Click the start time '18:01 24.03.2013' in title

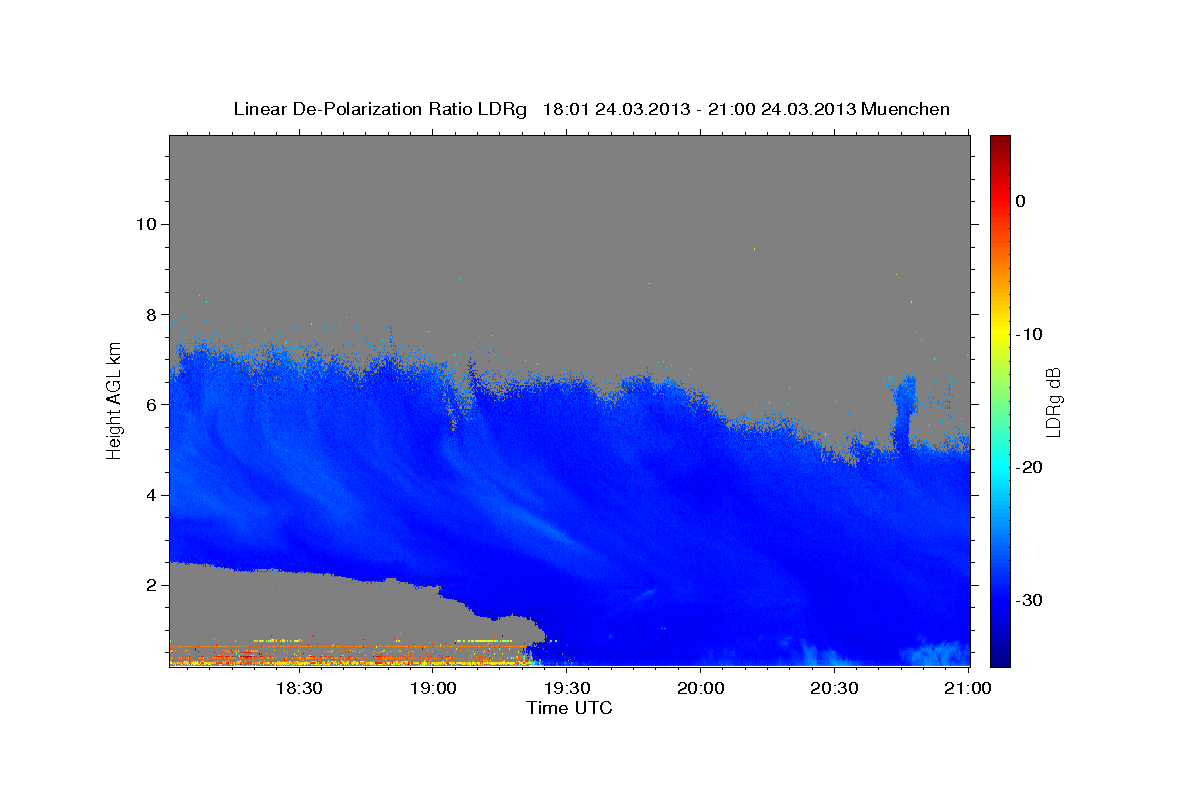[x=616, y=109]
